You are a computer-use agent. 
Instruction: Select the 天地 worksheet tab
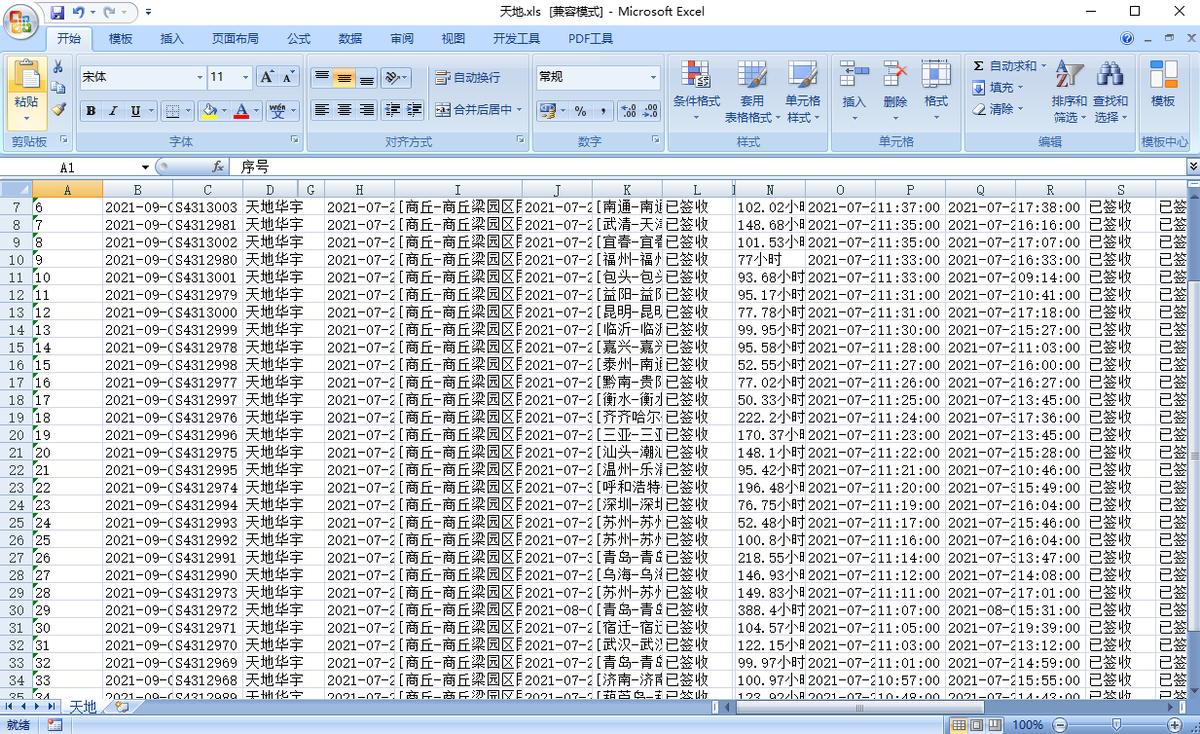point(83,707)
